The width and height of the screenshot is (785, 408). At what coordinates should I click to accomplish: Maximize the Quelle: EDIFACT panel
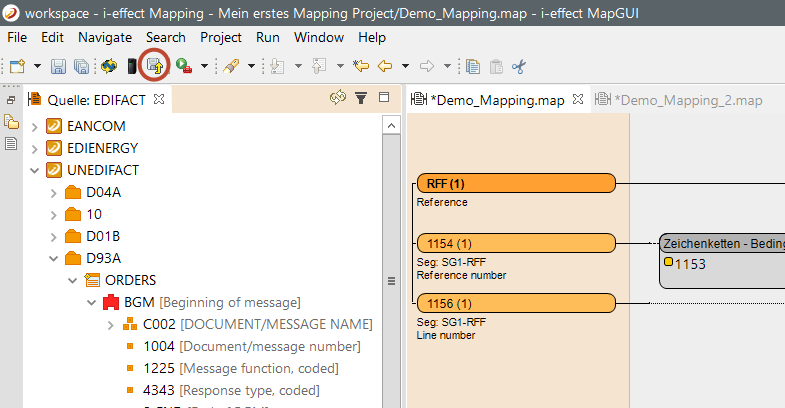click(383, 98)
